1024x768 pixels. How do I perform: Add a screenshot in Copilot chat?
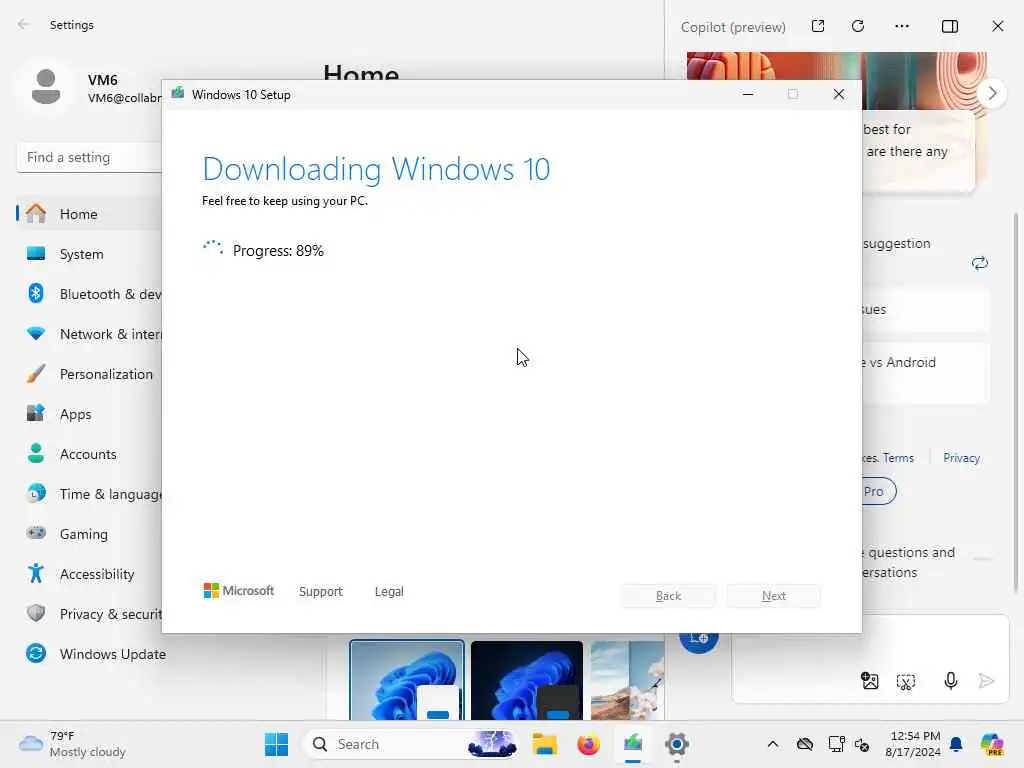[x=906, y=682]
